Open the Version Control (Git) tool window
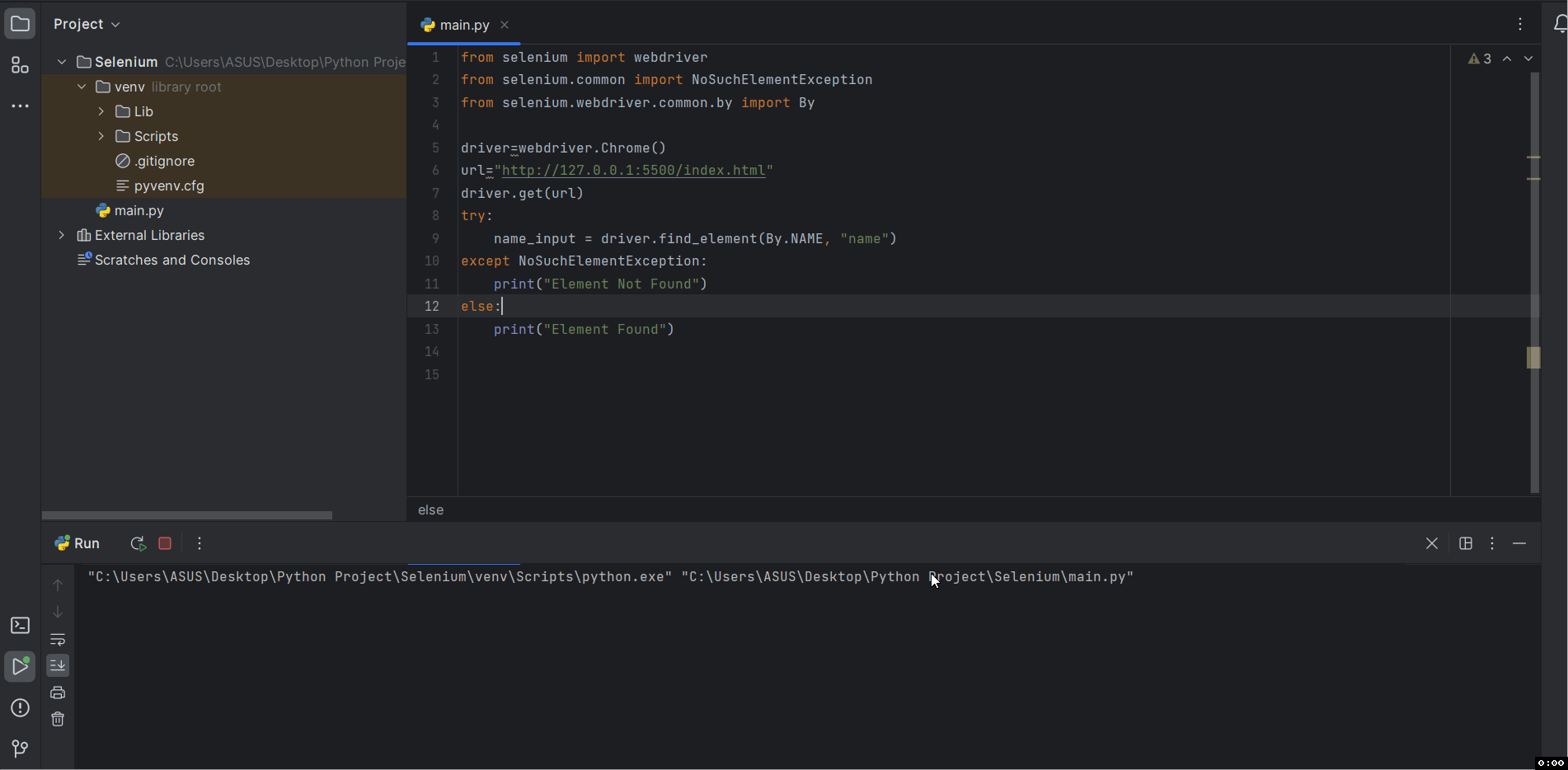Screen dimensions: 1568x770 coord(20,748)
